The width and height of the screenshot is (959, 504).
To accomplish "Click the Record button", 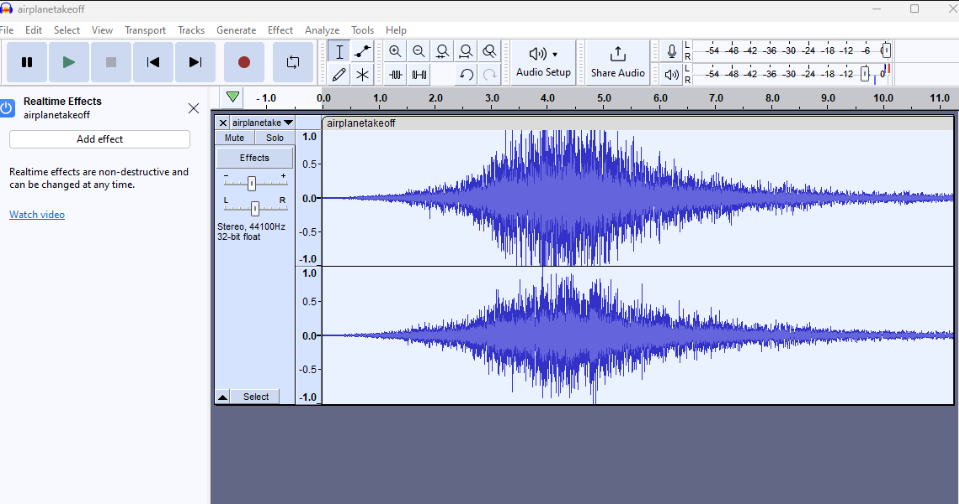I will [244, 62].
